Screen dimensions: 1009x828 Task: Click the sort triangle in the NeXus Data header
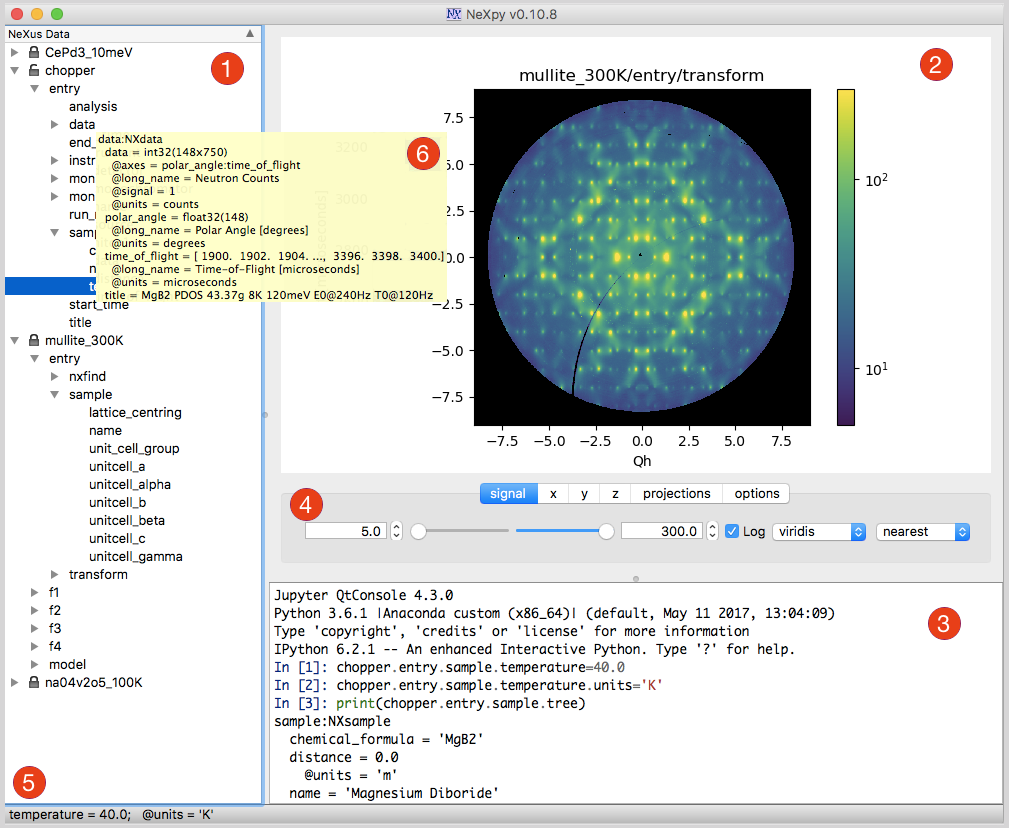pos(250,32)
